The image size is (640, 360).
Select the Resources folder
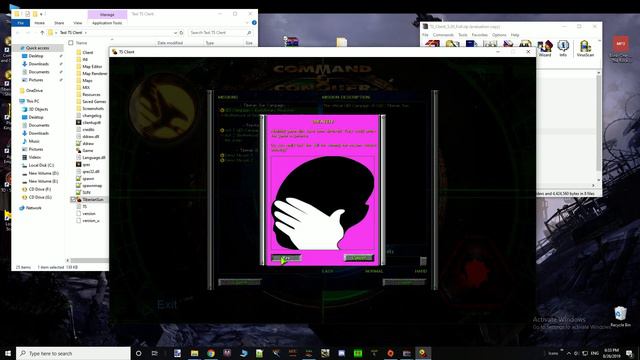coord(91,95)
